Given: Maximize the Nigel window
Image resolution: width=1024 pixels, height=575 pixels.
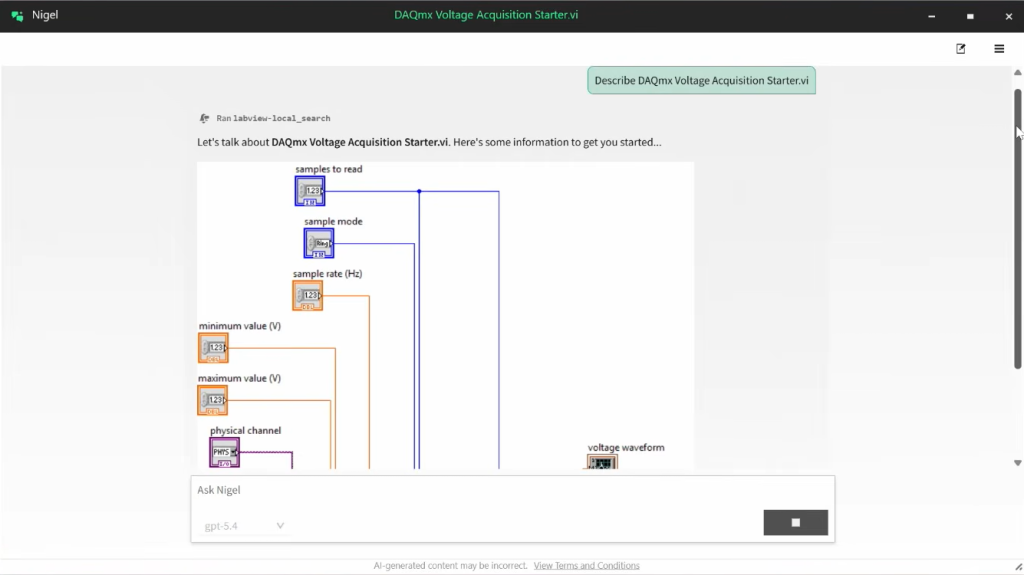Looking at the screenshot, I should tap(970, 16).
